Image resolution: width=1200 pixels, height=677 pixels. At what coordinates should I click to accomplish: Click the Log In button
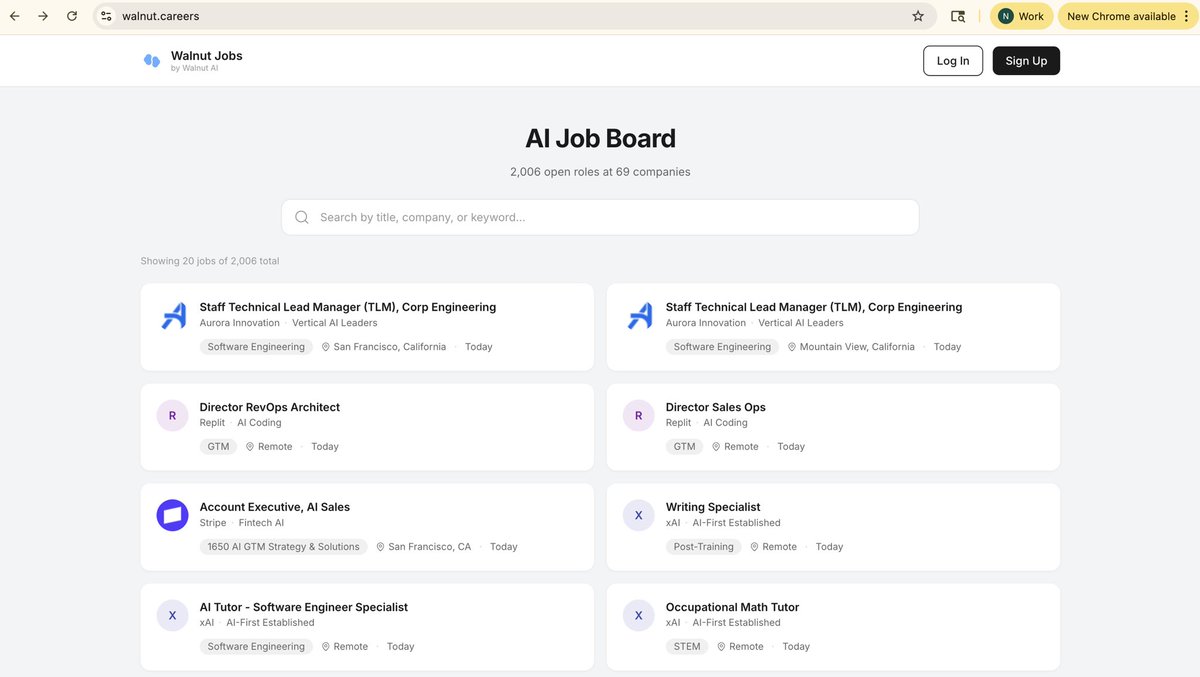(x=952, y=60)
